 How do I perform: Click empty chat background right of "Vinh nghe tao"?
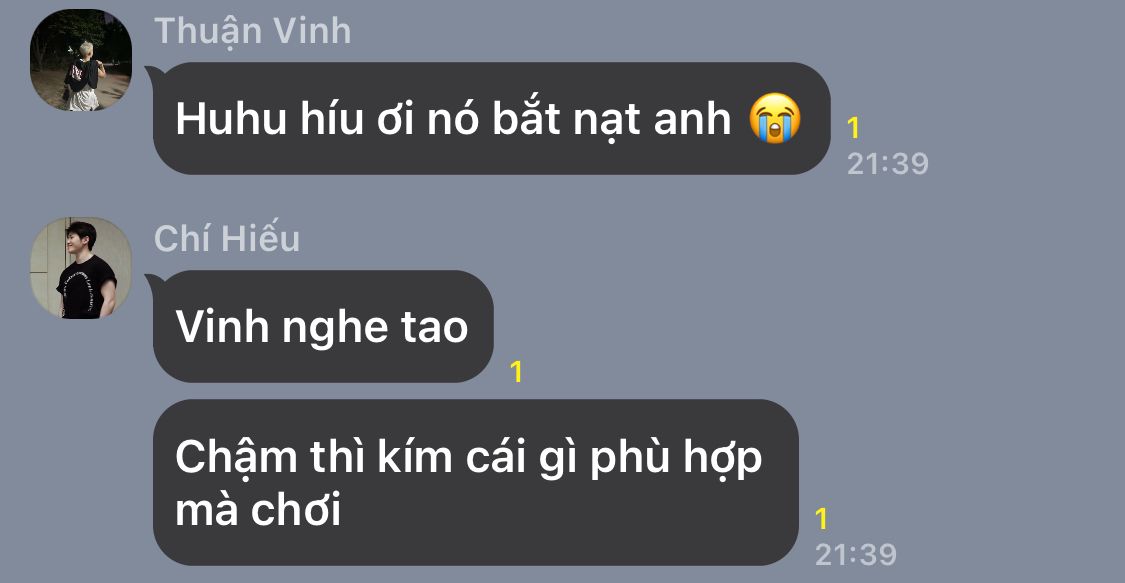tap(789, 326)
